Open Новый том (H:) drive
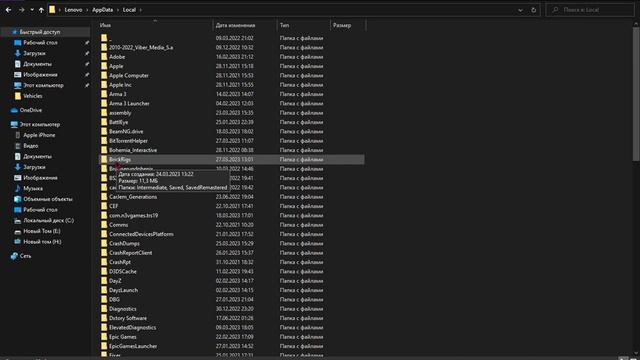This screenshot has height=360, width=640. (x=42, y=242)
